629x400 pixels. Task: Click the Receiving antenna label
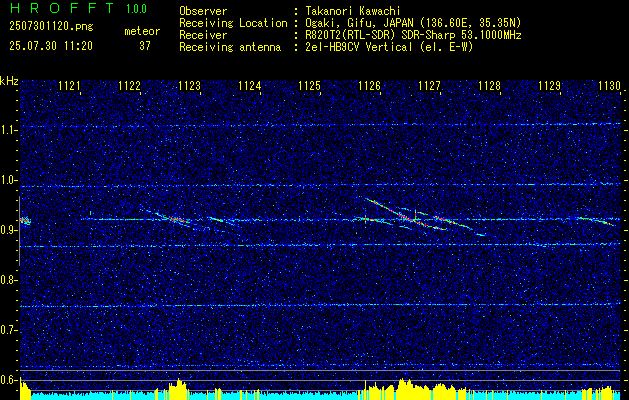tap(230, 47)
